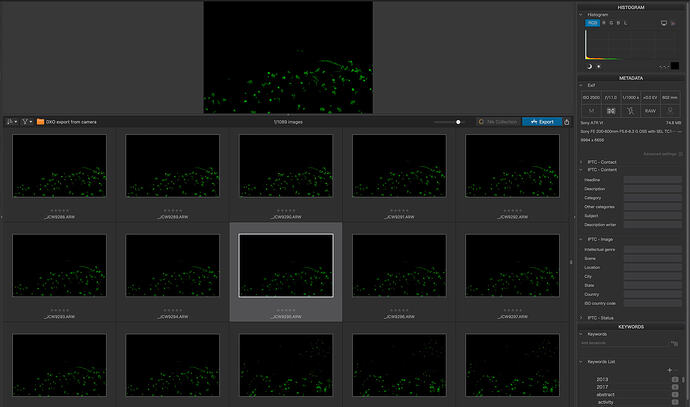
Task: Select the L luminance histogram channel
Action: tap(625, 23)
